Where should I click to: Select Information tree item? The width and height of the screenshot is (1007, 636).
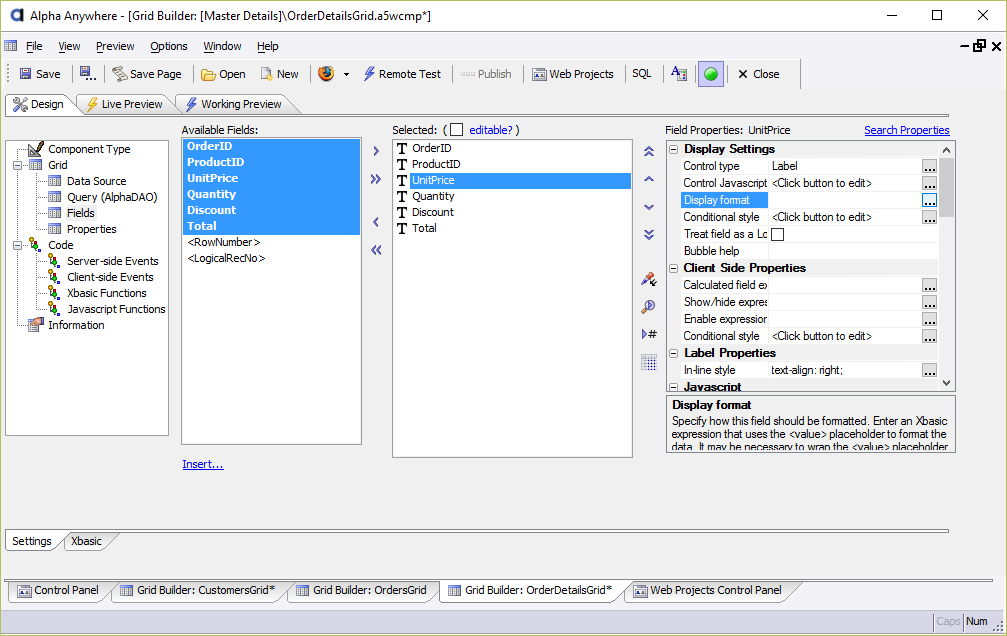(76, 325)
